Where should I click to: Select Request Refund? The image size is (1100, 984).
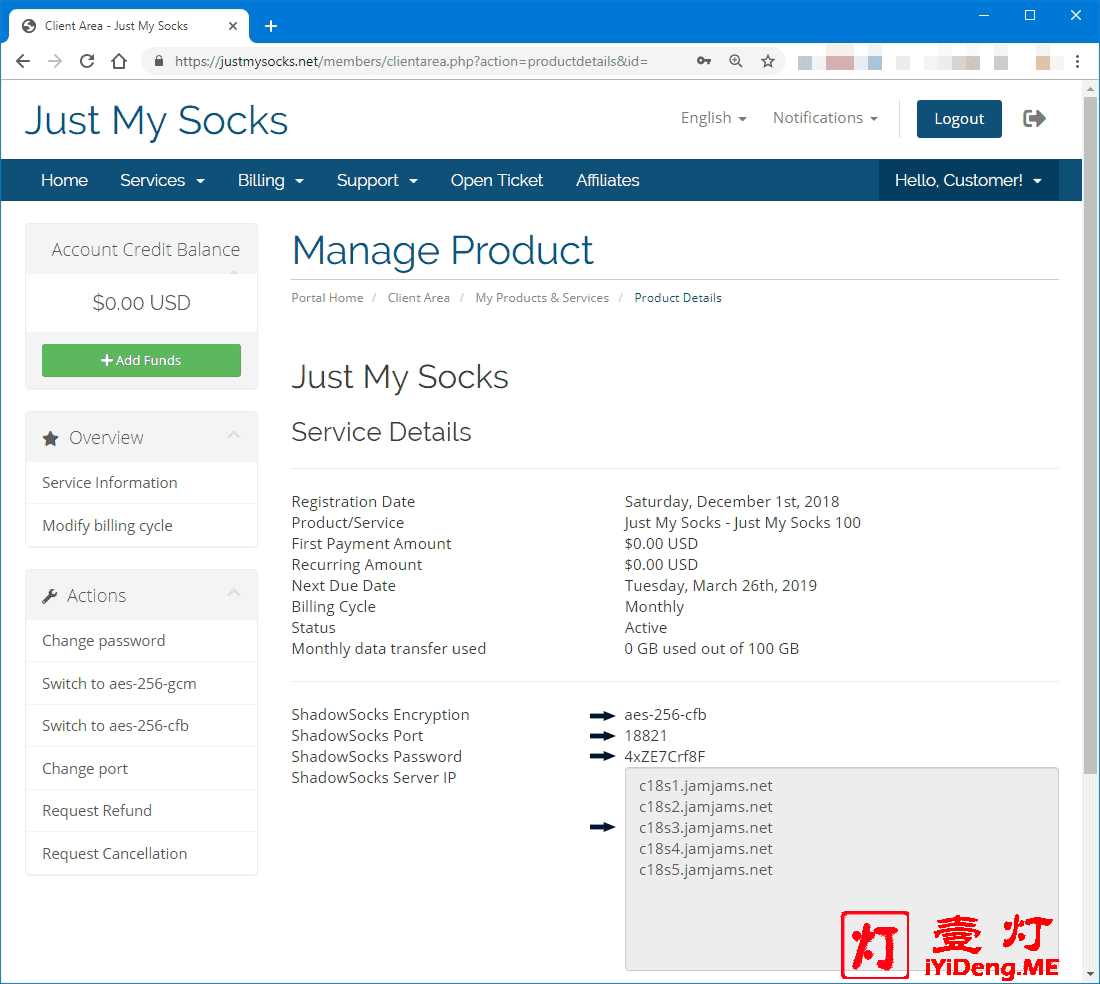(142, 810)
